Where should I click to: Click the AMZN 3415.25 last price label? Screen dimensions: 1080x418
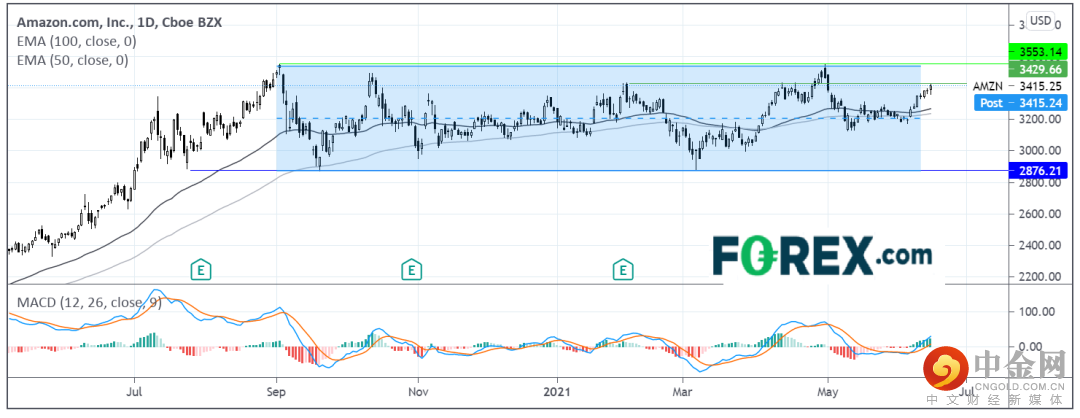coord(1017,86)
